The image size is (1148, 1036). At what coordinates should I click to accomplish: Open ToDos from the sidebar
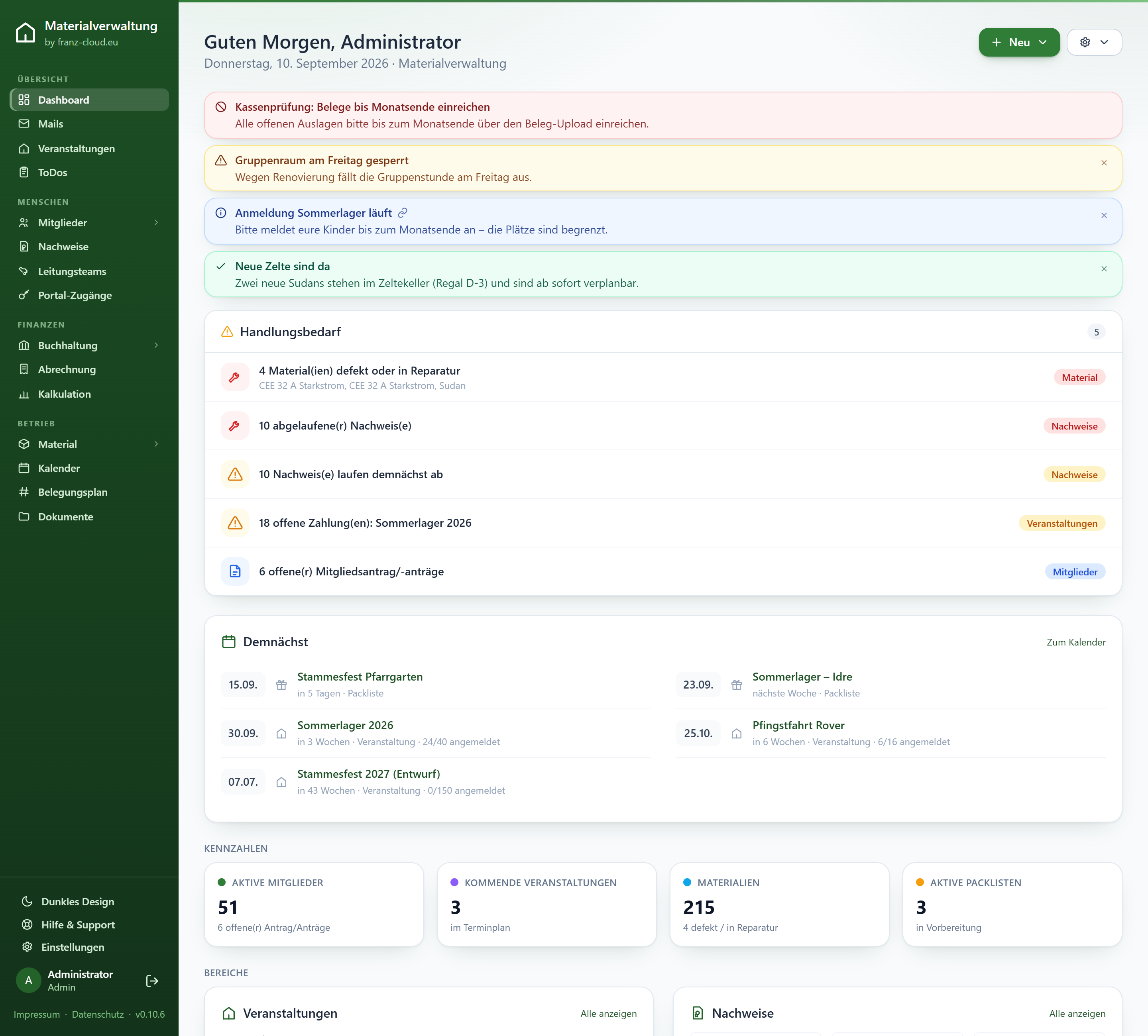89,173
